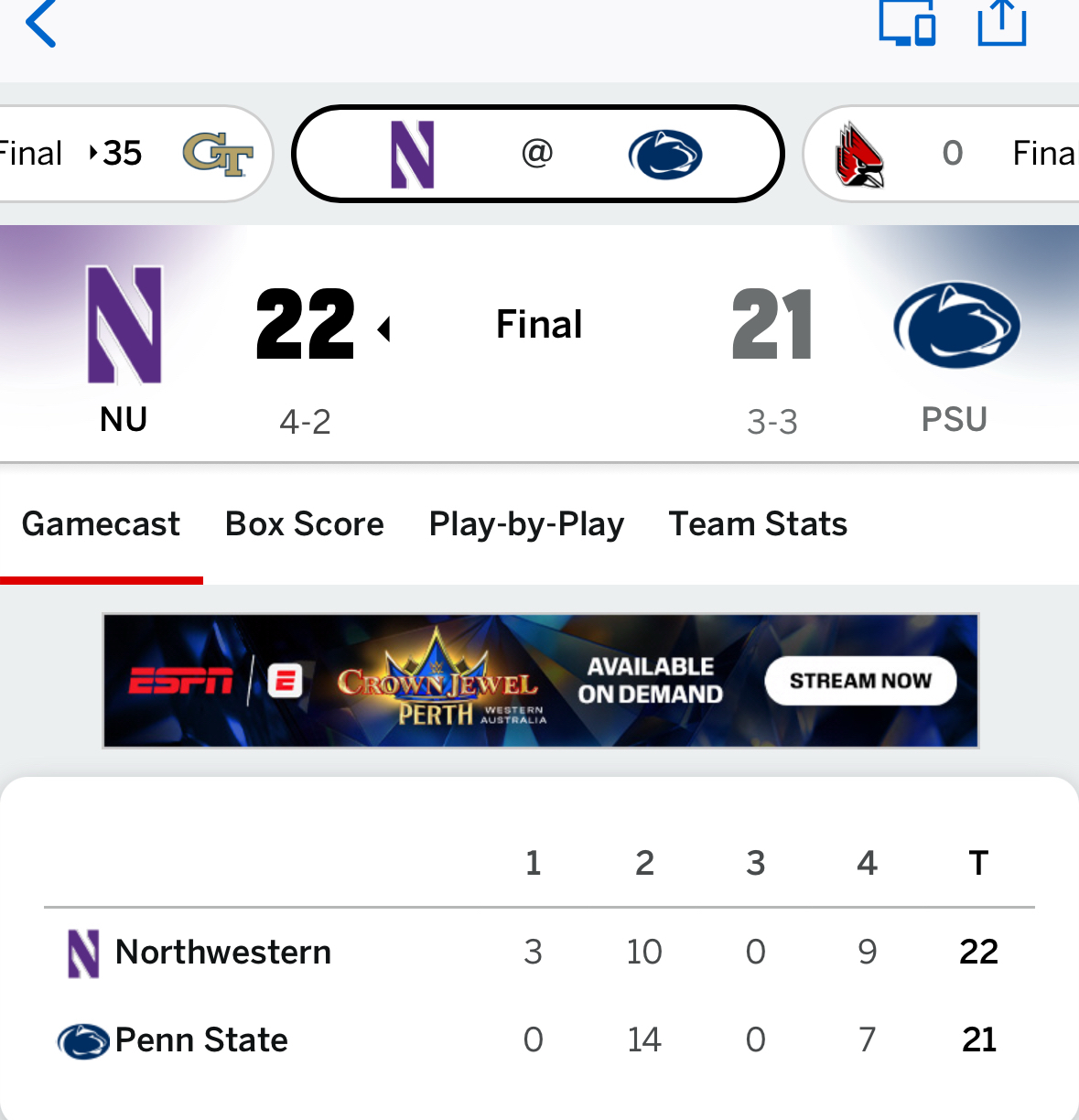Tap the share icon

(1001, 24)
